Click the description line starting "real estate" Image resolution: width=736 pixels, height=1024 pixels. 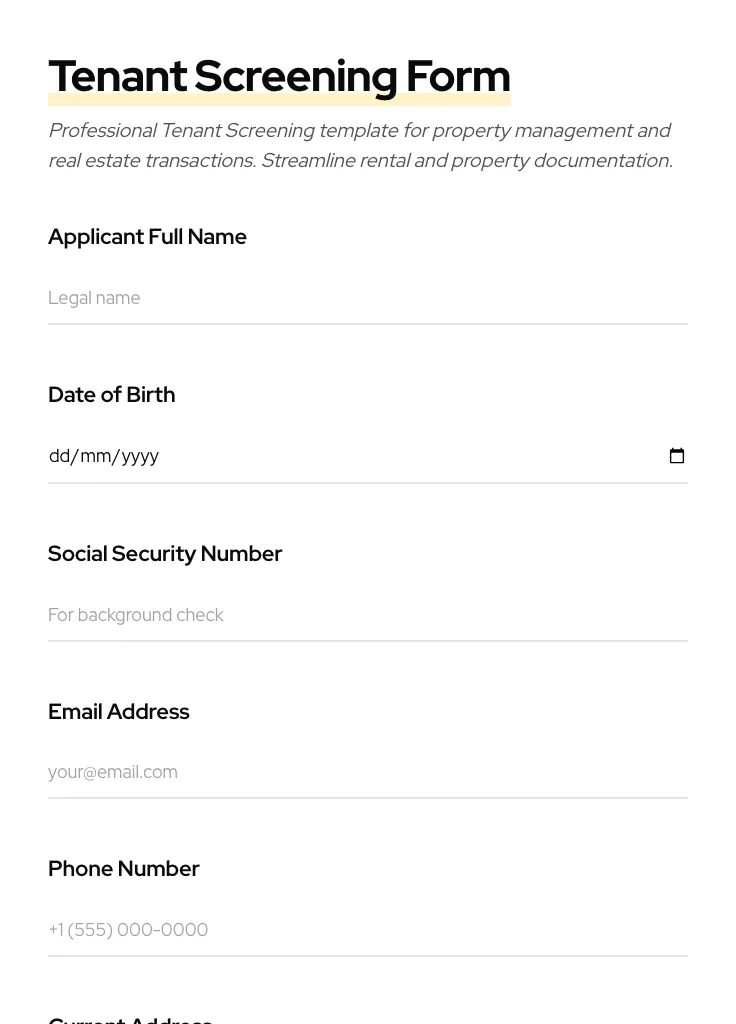coord(360,161)
